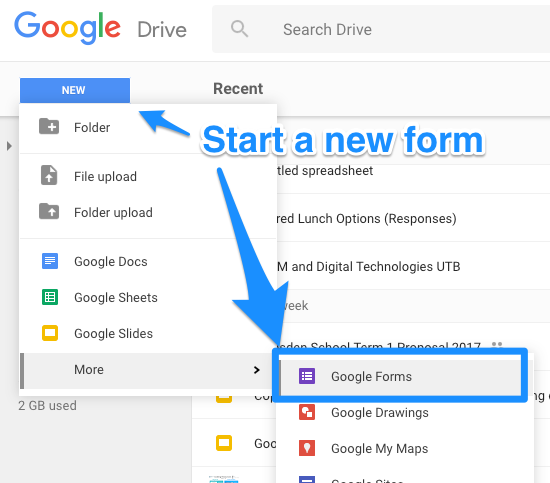The image size is (550, 483).
Task: Choose Folder from the New menu
Action: tap(148, 128)
